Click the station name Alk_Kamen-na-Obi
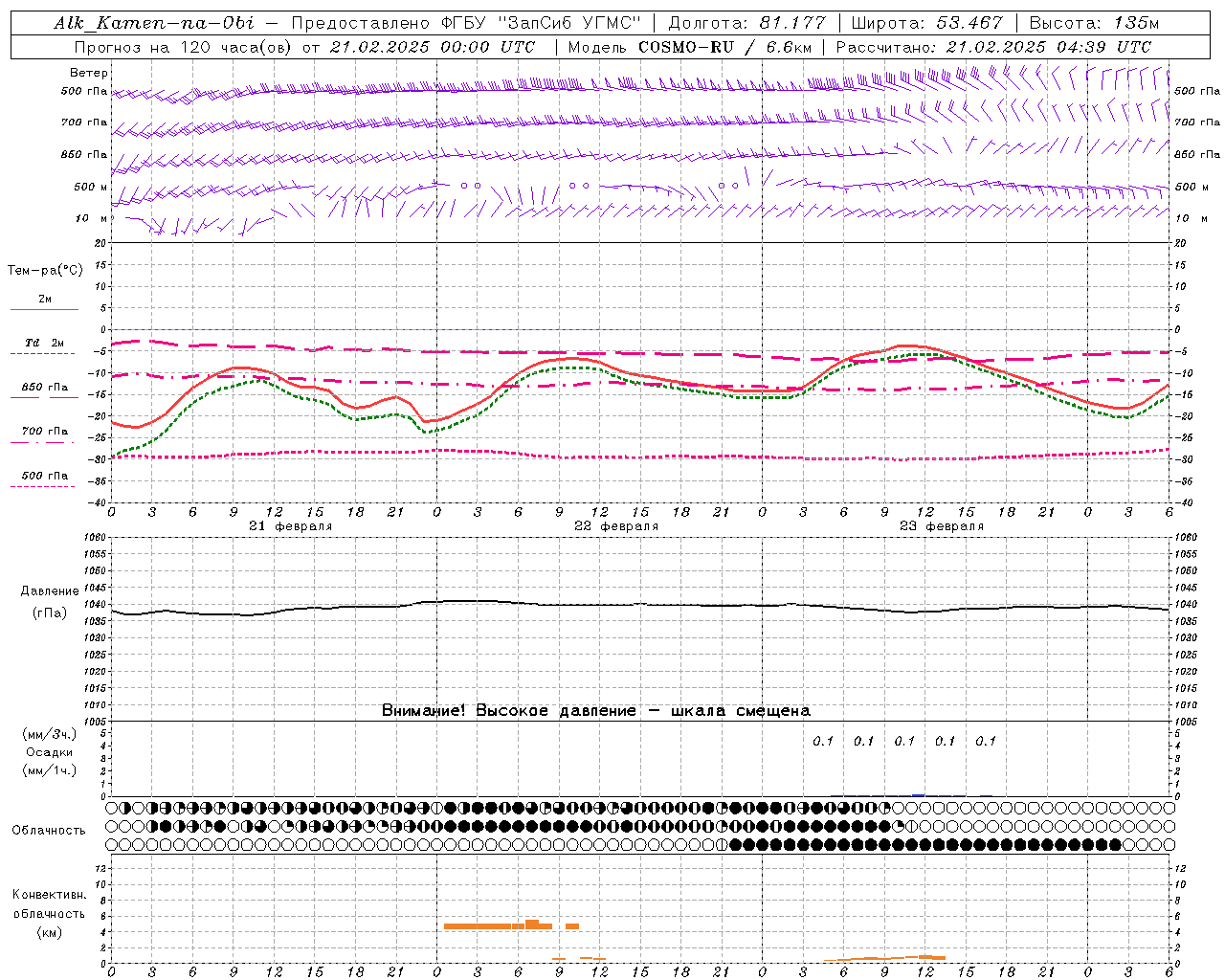 point(154,23)
